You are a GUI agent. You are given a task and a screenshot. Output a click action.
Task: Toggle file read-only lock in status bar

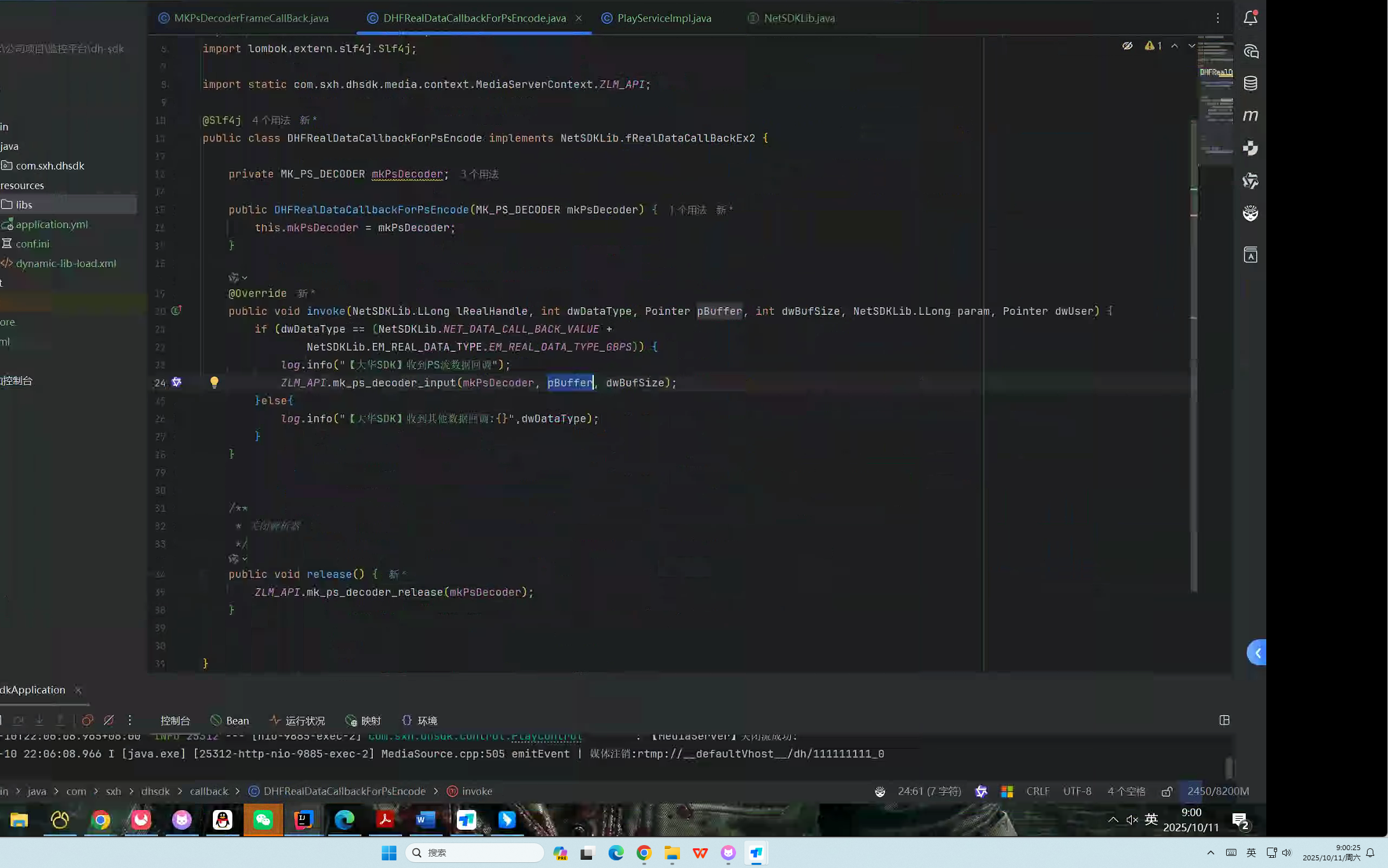tap(1167, 791)
